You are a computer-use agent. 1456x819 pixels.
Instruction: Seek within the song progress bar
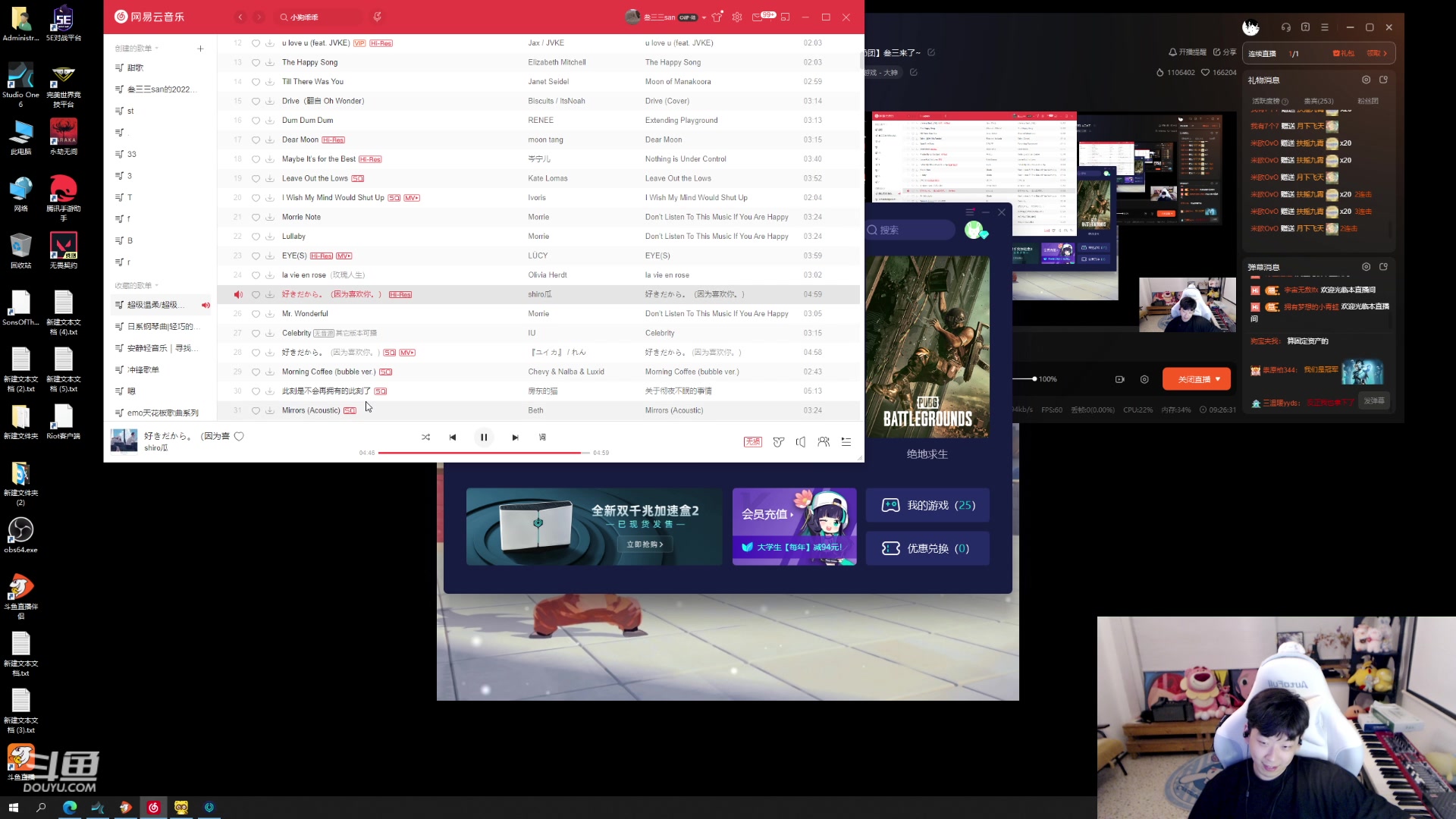pyautogui.click(x=483, y=453)
